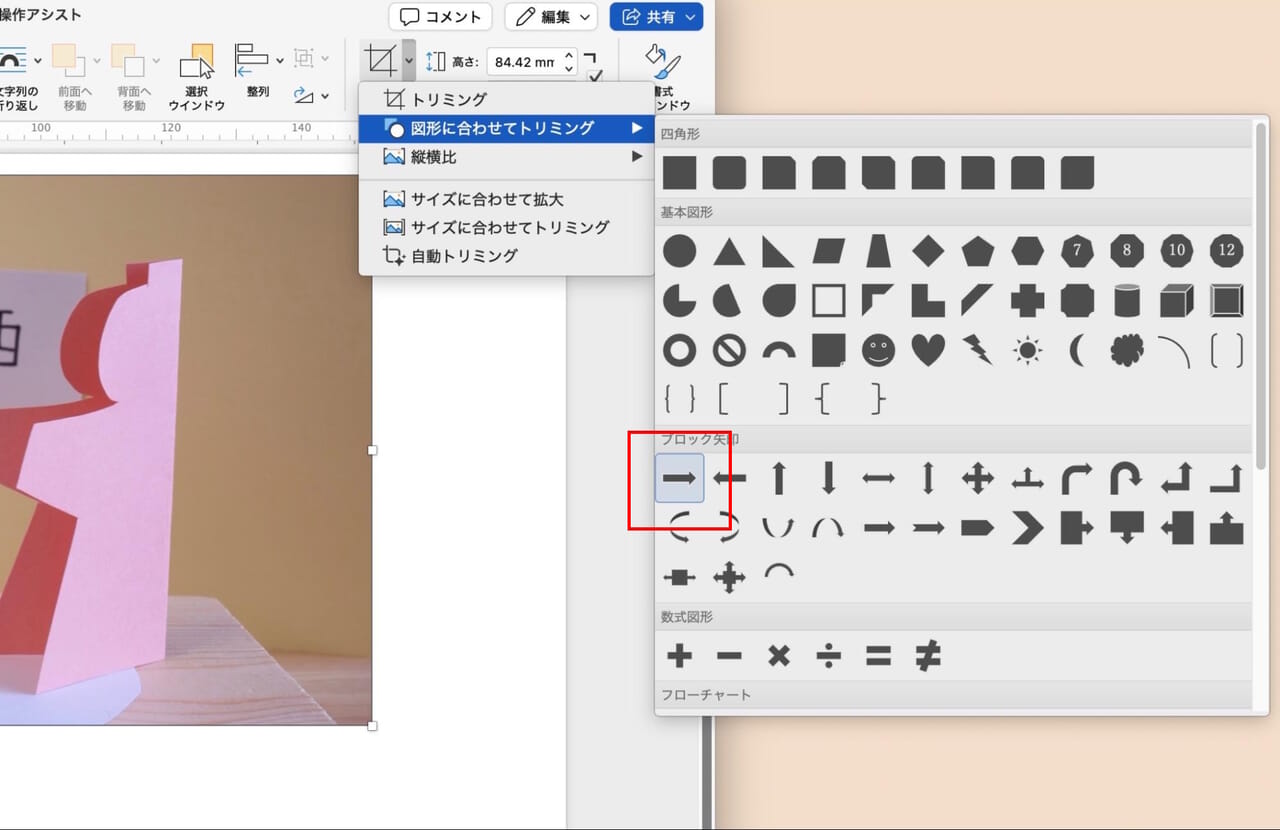Choose the heart shape for cropping
This screenshot has height=830, width=1280.
[928, 351]
